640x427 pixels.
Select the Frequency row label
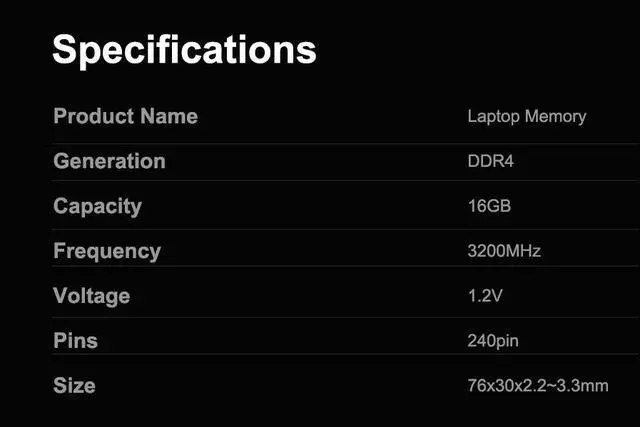tap(106, 251)
